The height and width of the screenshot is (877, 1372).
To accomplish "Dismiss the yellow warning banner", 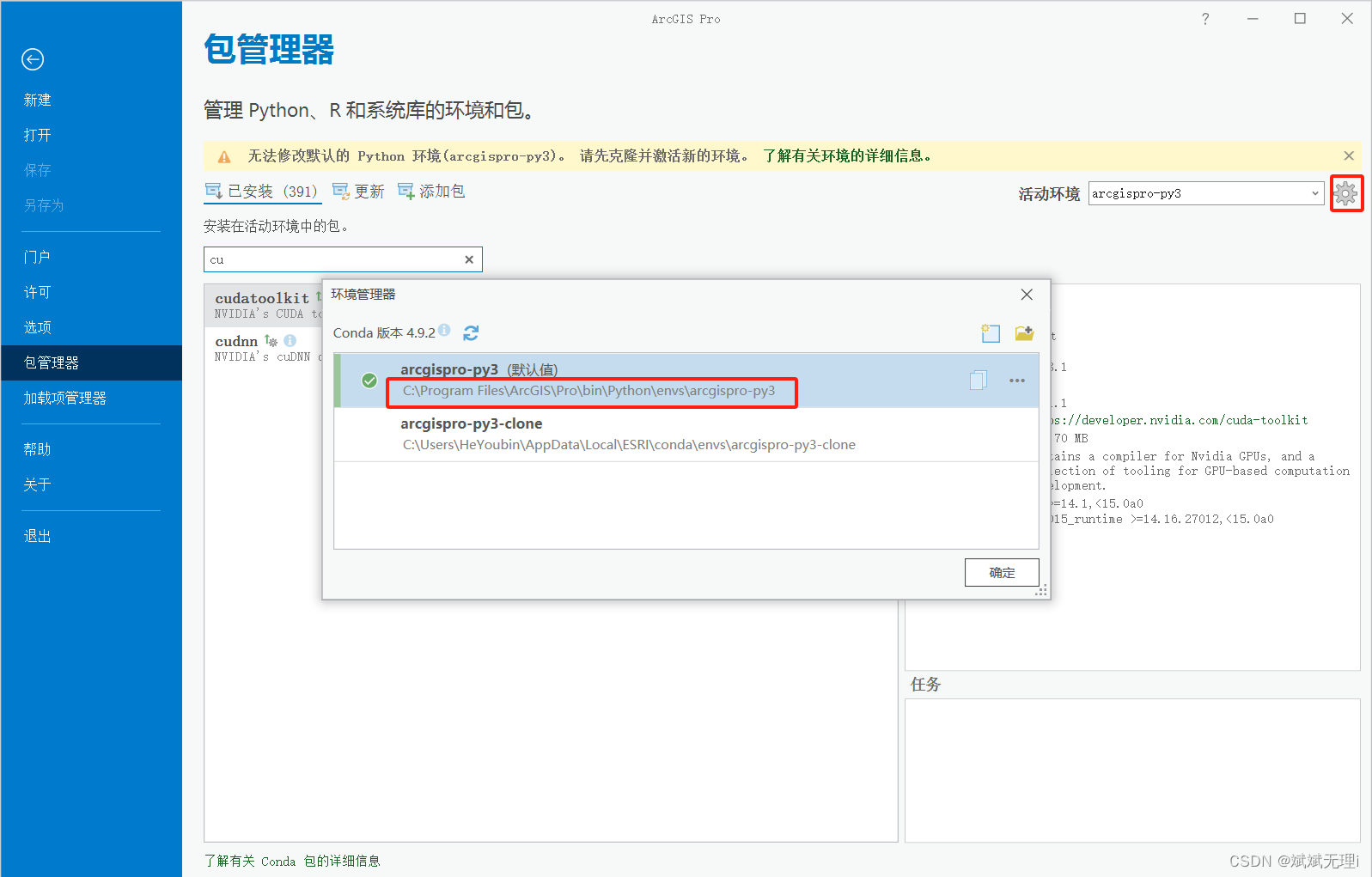I will tap(1349, 155).
